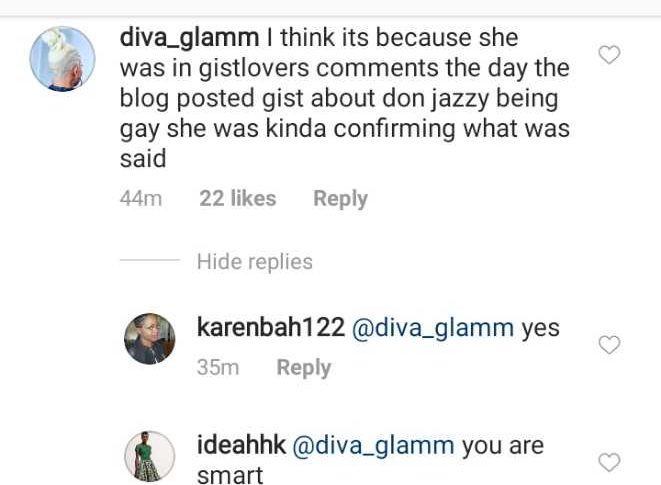The image size is (661, 485).
Task: Open ideahhk username link
Action: [241, 445]
